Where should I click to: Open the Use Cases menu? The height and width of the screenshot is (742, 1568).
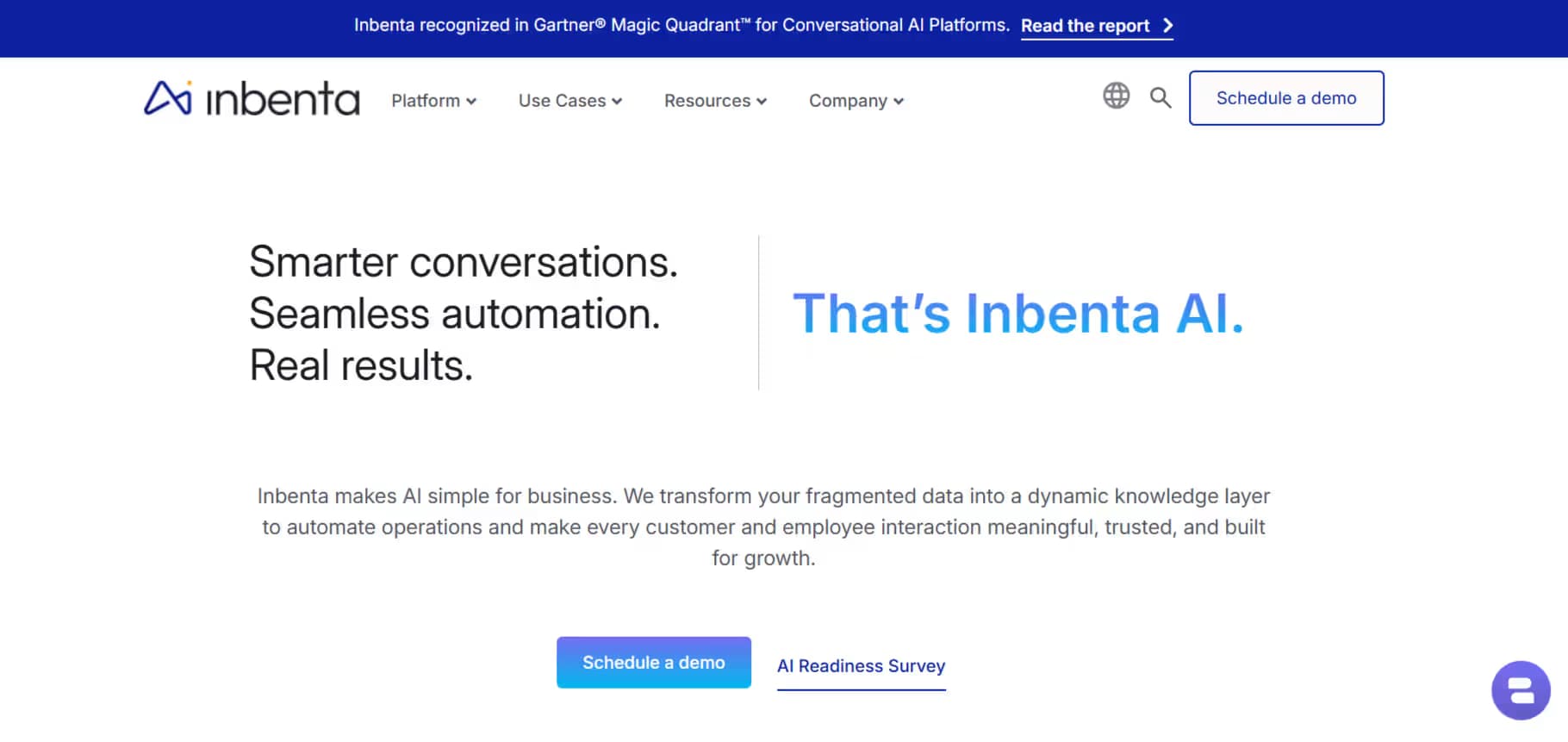[562, 101]
